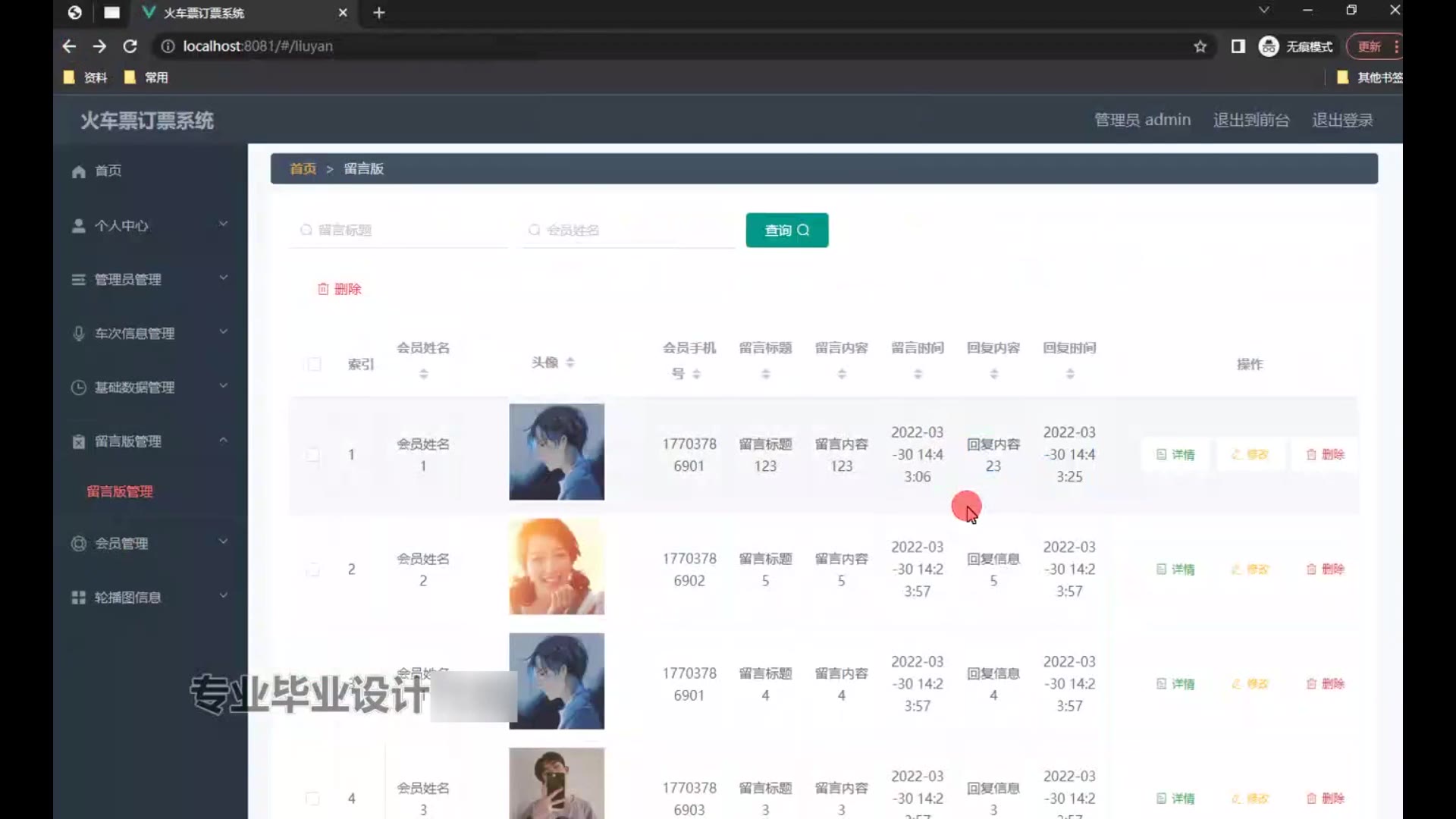Expand the 车次信息管理 sidebar menu
Viewport: 1456px width, 819px height.
(223, 332)
